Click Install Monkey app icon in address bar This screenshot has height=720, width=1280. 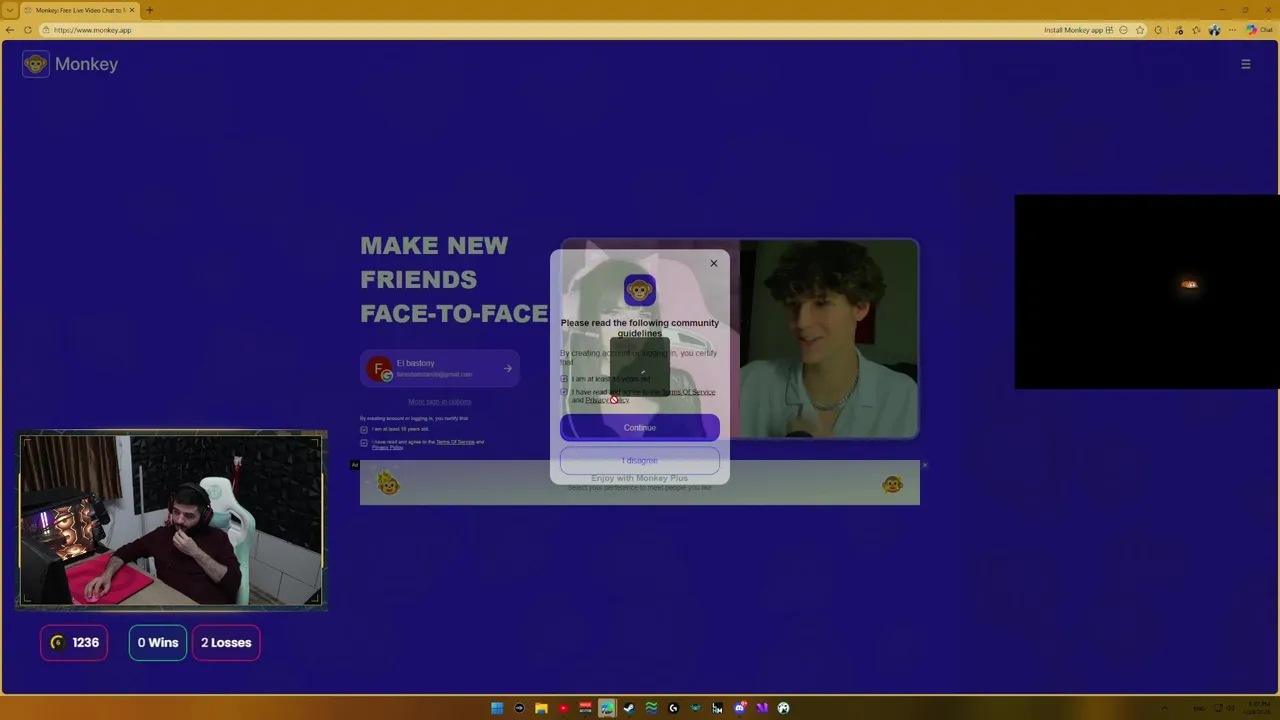[1109, 30]
